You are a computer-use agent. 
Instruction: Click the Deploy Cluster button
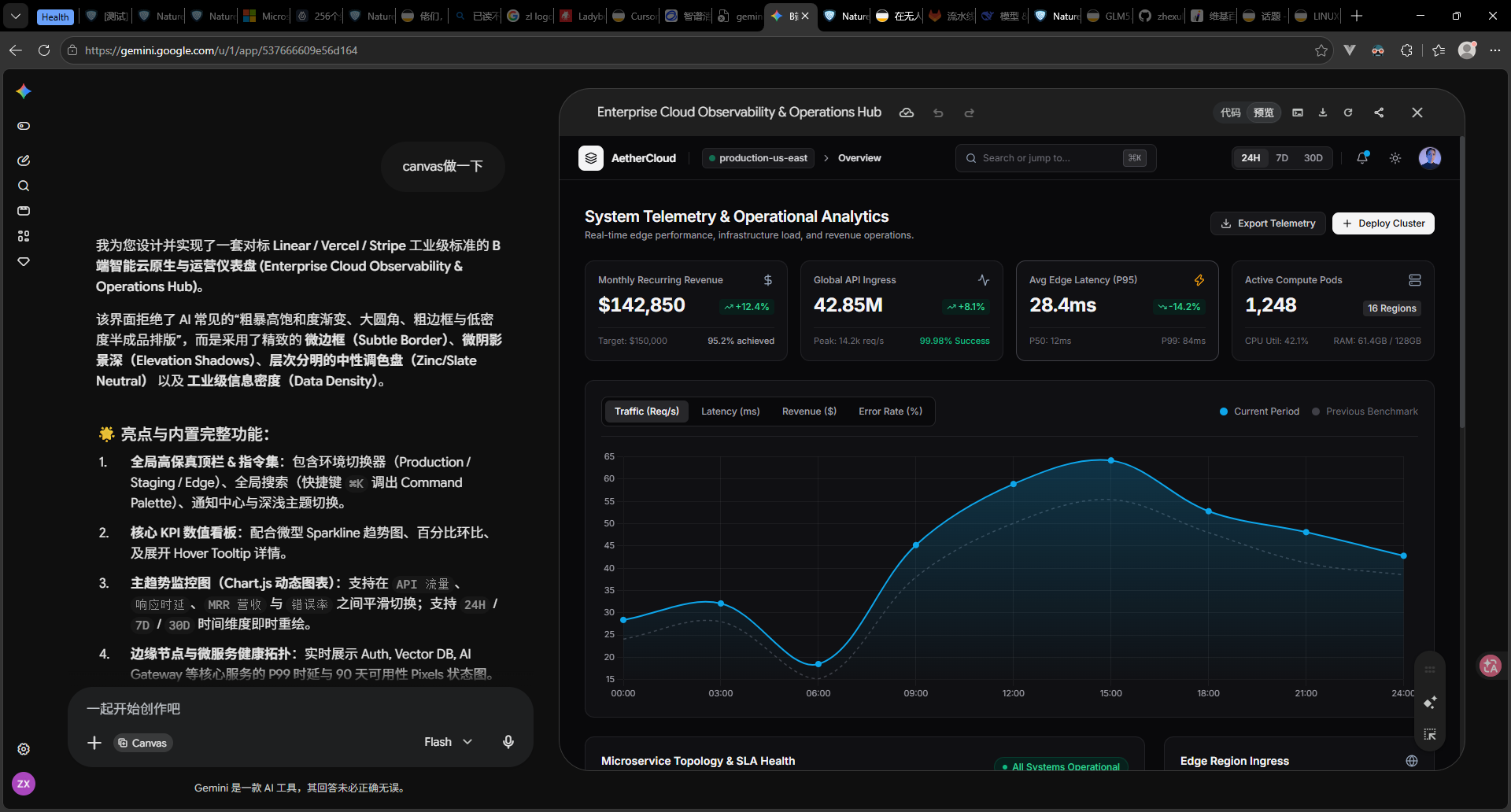pos(1384,223)
